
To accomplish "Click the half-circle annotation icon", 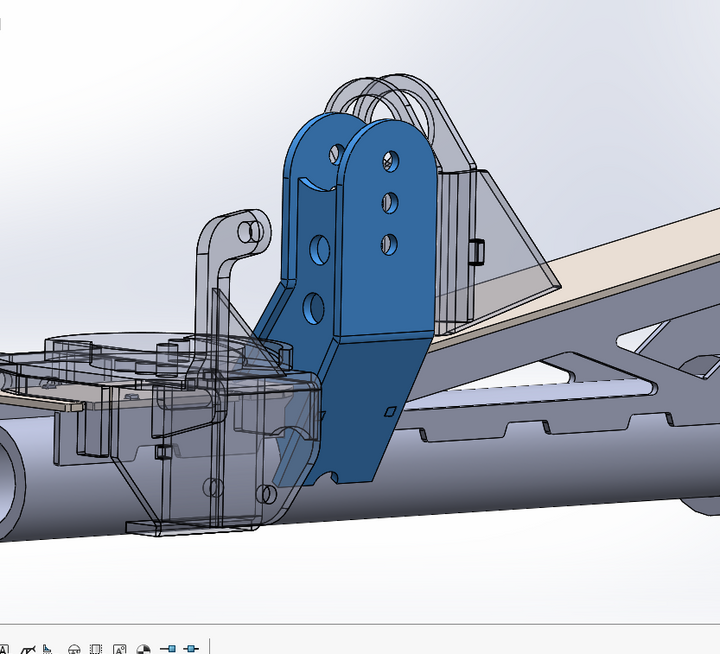I will [74, 649].
